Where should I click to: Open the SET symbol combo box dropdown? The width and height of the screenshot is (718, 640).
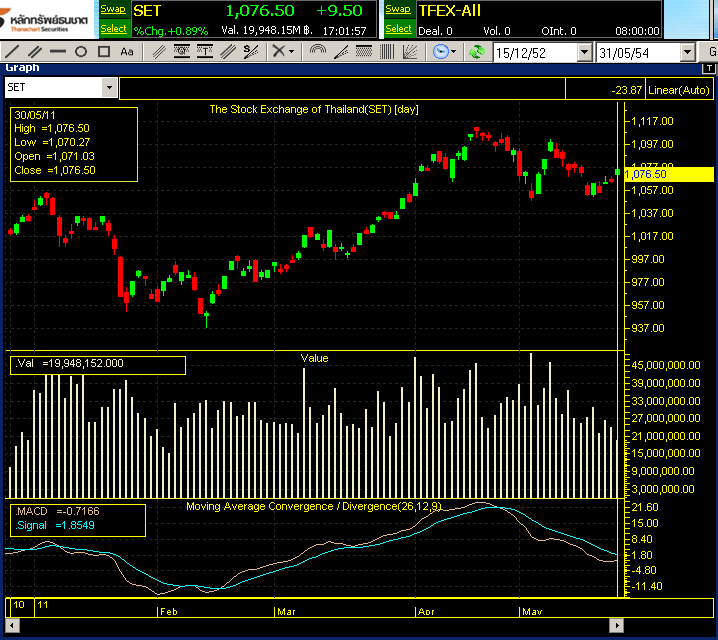tap(109, 88)
